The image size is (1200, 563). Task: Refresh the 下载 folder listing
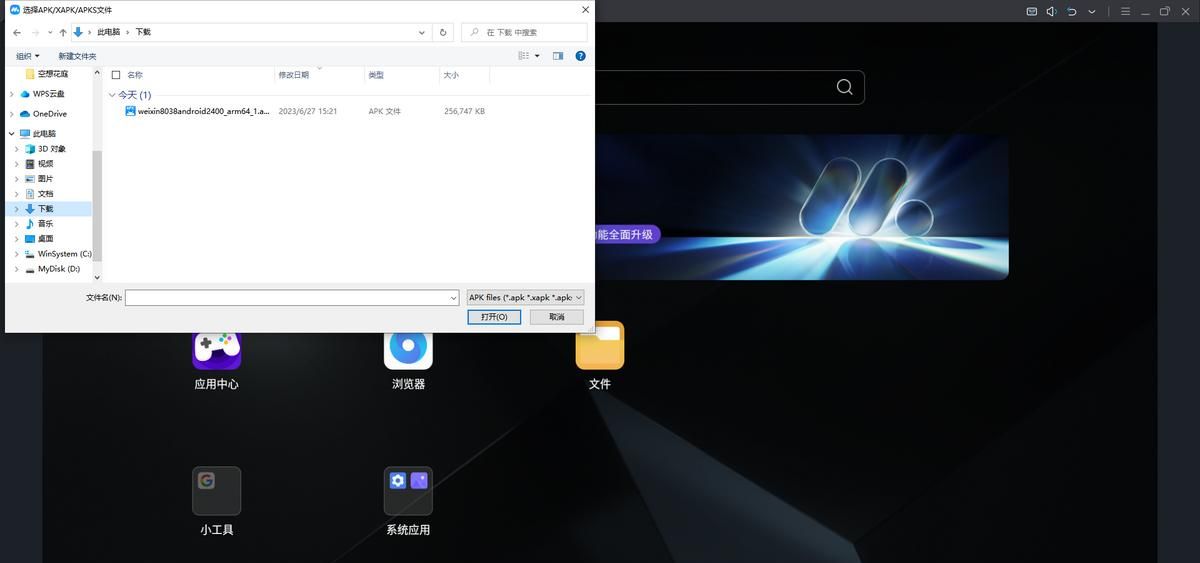point(443,32)
